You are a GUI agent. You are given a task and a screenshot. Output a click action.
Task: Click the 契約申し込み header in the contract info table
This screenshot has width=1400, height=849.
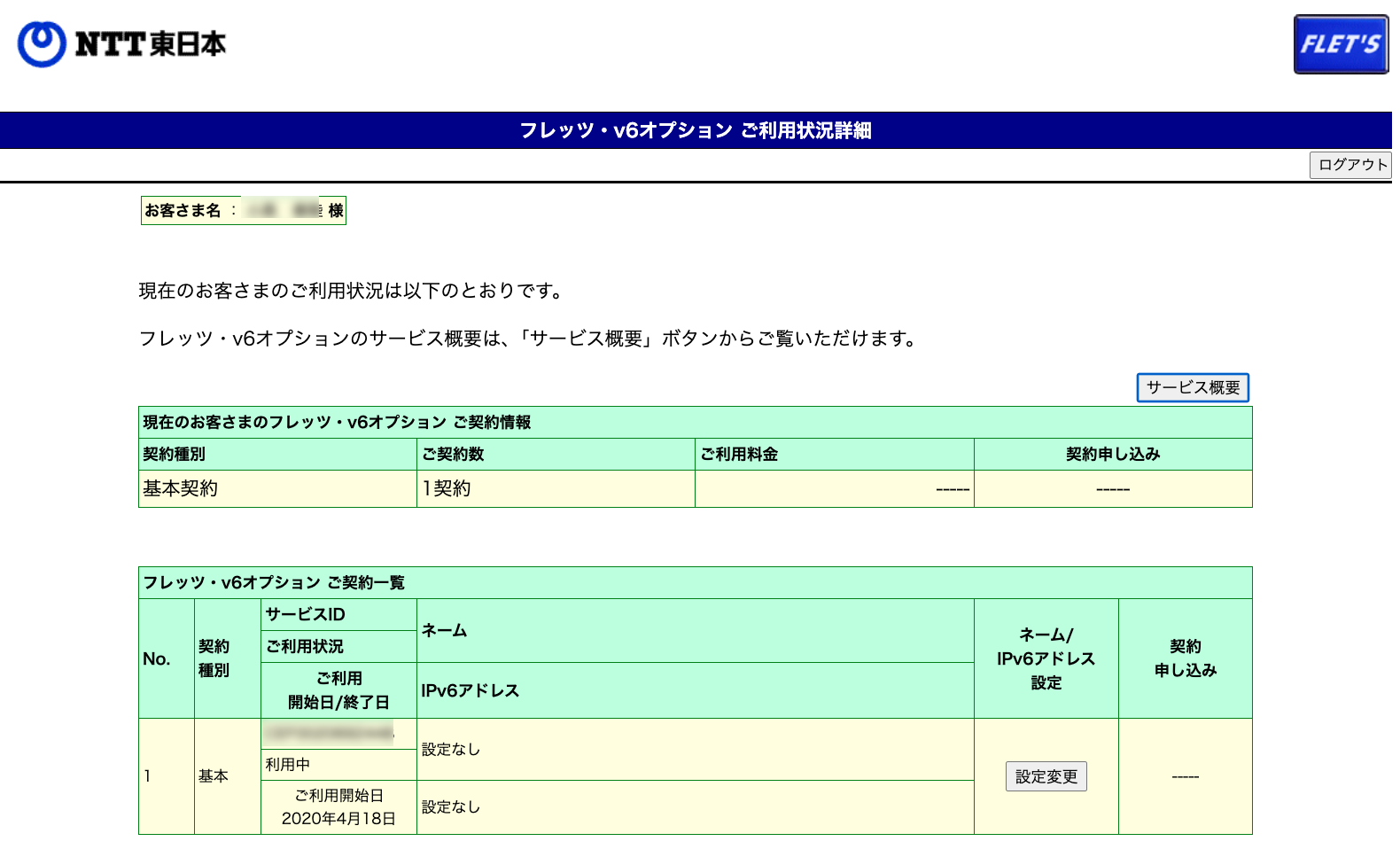point(1113,454)
